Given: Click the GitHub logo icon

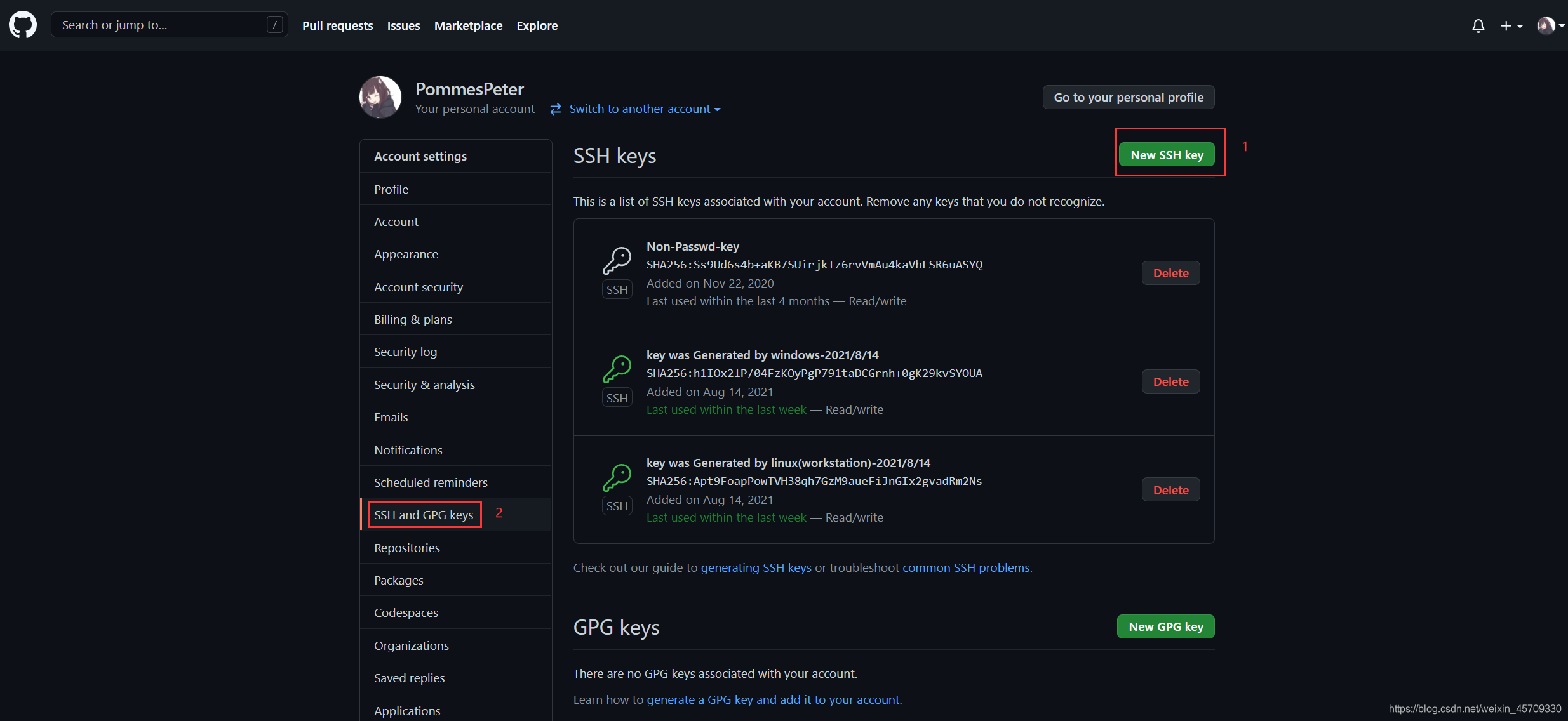Looking at the screenshot, I should point(23,25).
